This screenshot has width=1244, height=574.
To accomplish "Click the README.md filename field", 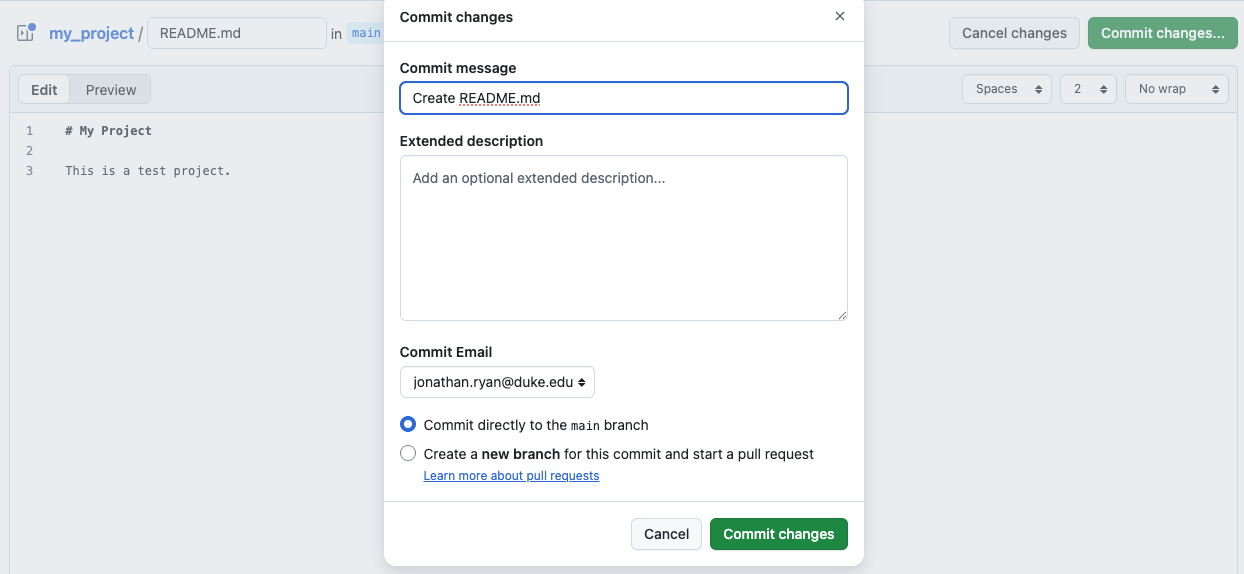I will [236, 33].
